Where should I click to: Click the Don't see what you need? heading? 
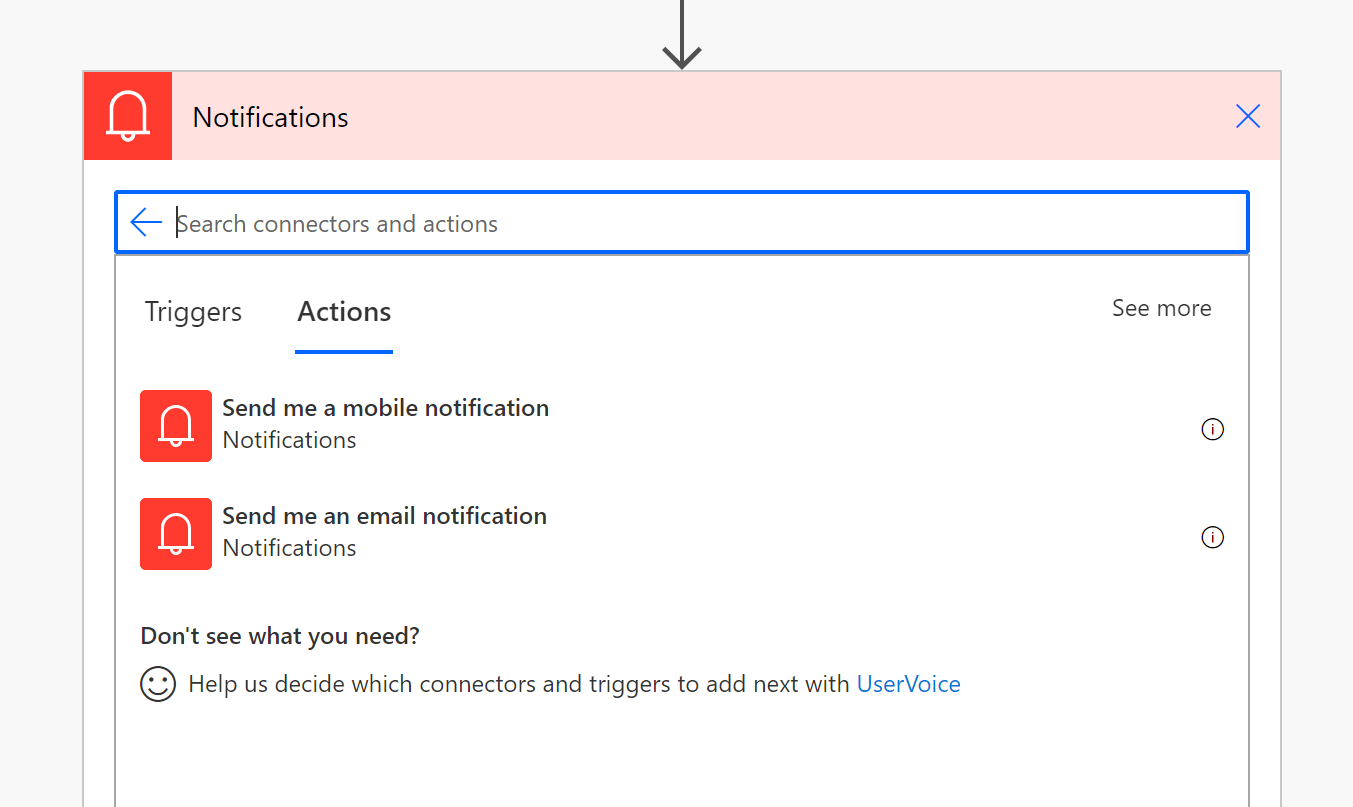coord(280,636)
